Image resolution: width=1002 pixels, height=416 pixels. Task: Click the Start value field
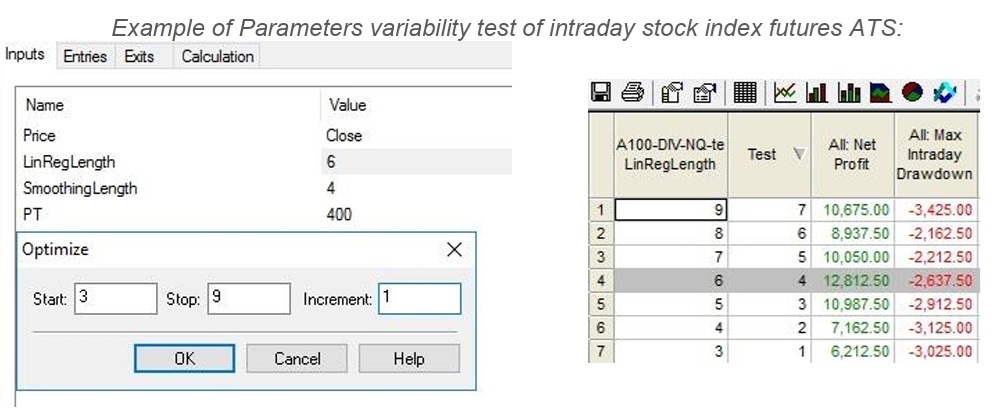116,299
